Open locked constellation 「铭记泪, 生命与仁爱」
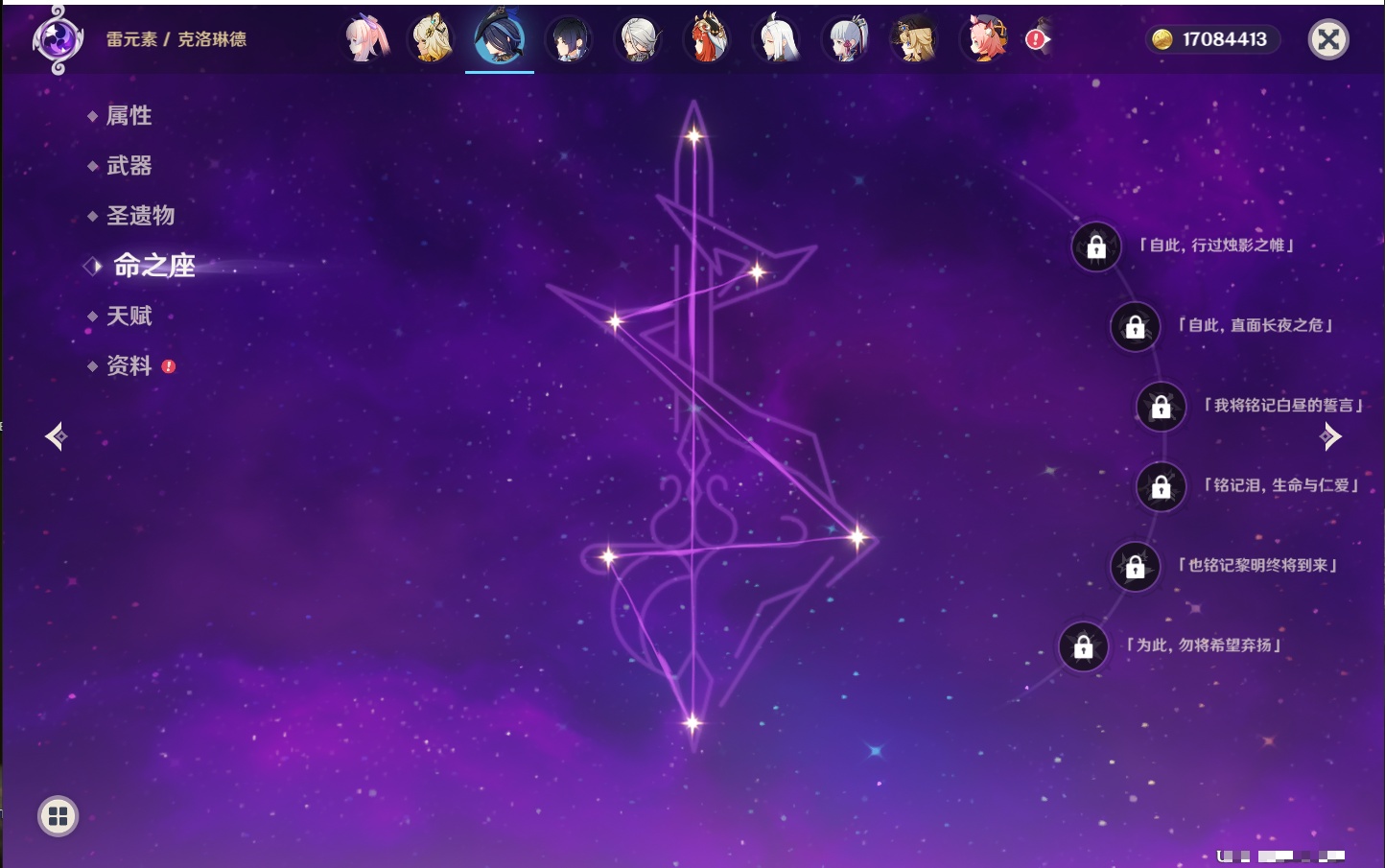The width and height of the screenshot is (1385, 868). click(x=1161, y=487)
